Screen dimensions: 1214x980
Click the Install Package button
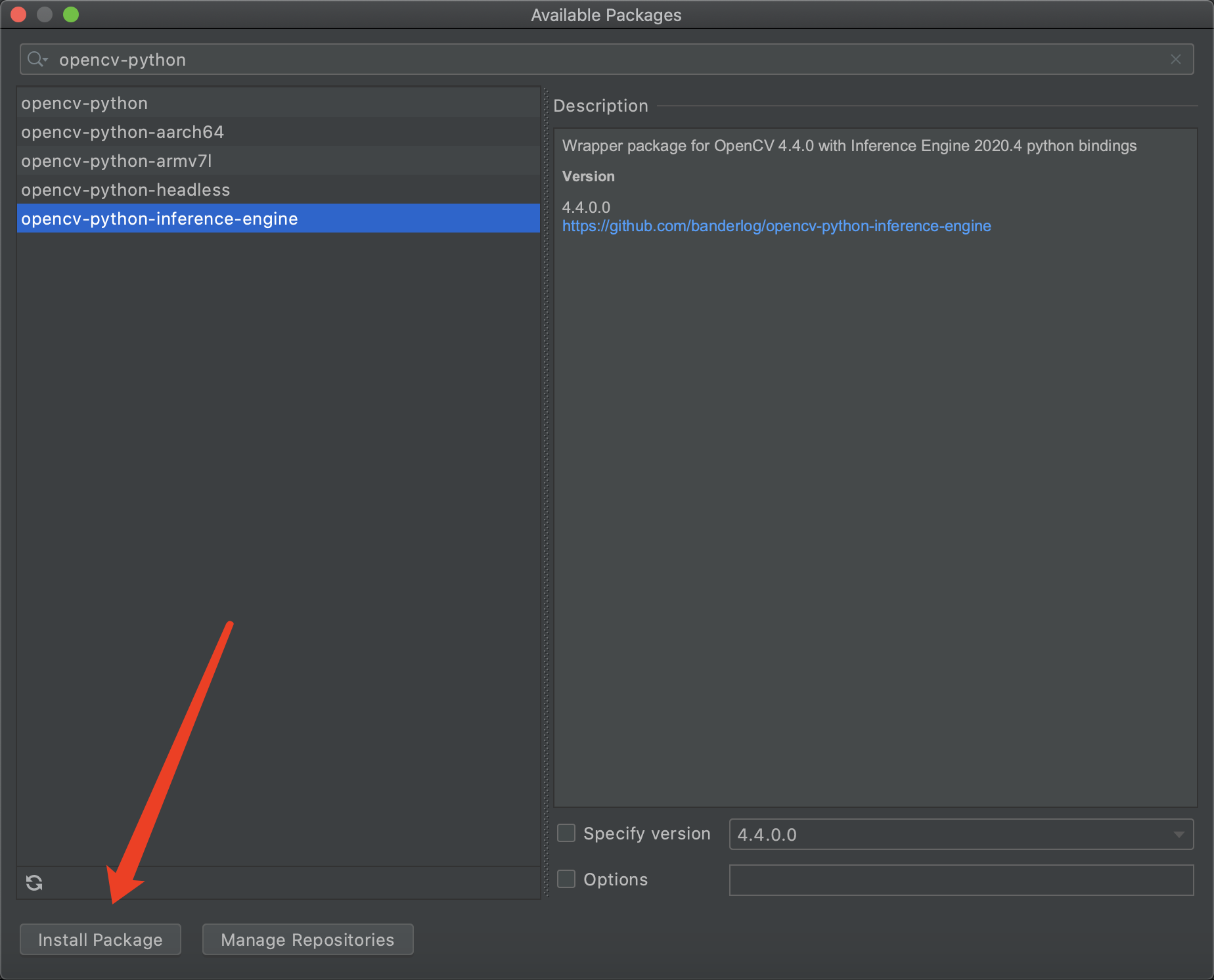101,939
